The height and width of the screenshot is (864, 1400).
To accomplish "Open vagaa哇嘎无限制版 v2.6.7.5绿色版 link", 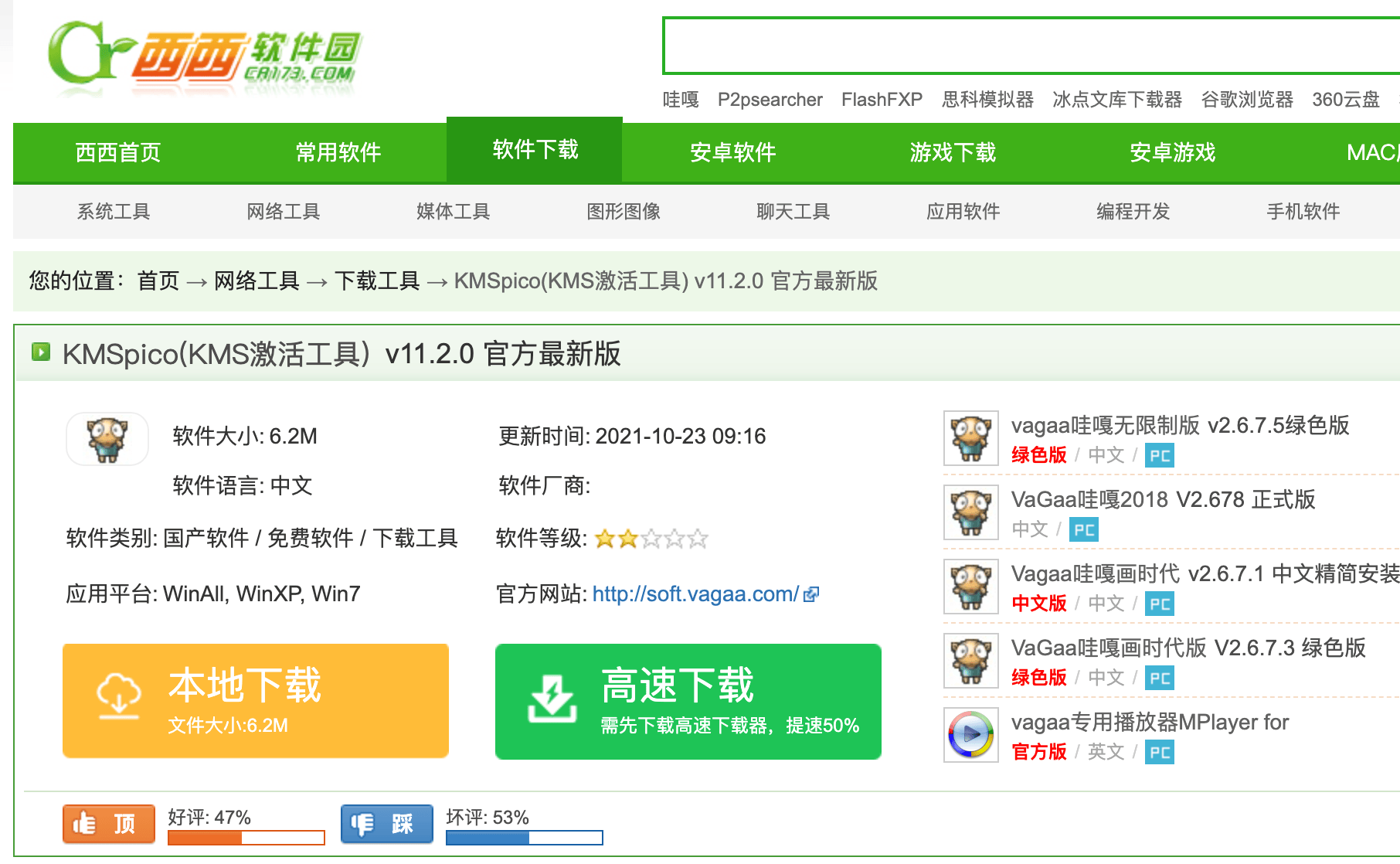I will pos(1181,425).
